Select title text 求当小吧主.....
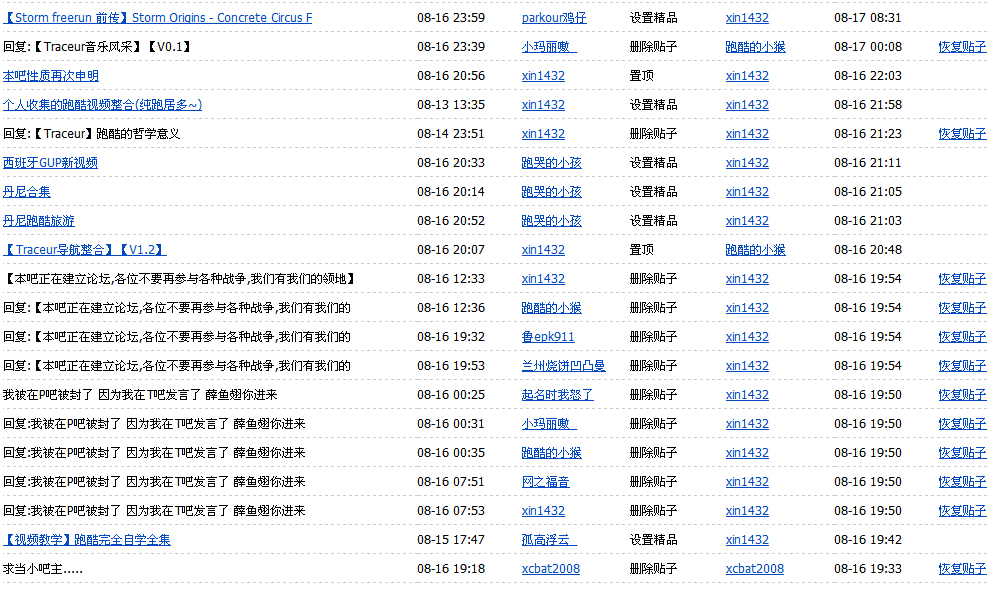This screenshot has width=995, height=589. pos(43,569)
